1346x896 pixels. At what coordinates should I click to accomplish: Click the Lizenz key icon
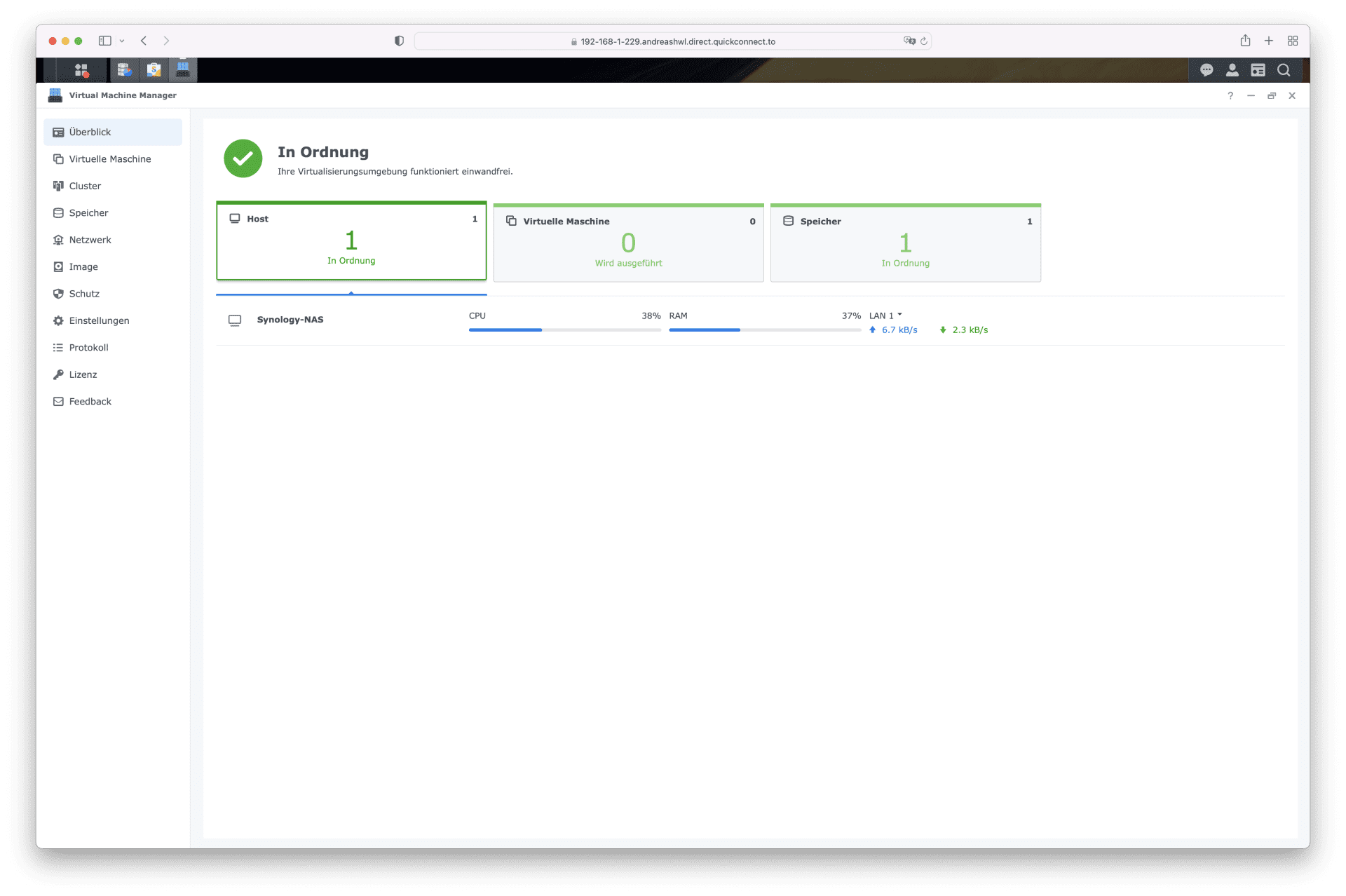pyautogui.click(x=58, y=375)
